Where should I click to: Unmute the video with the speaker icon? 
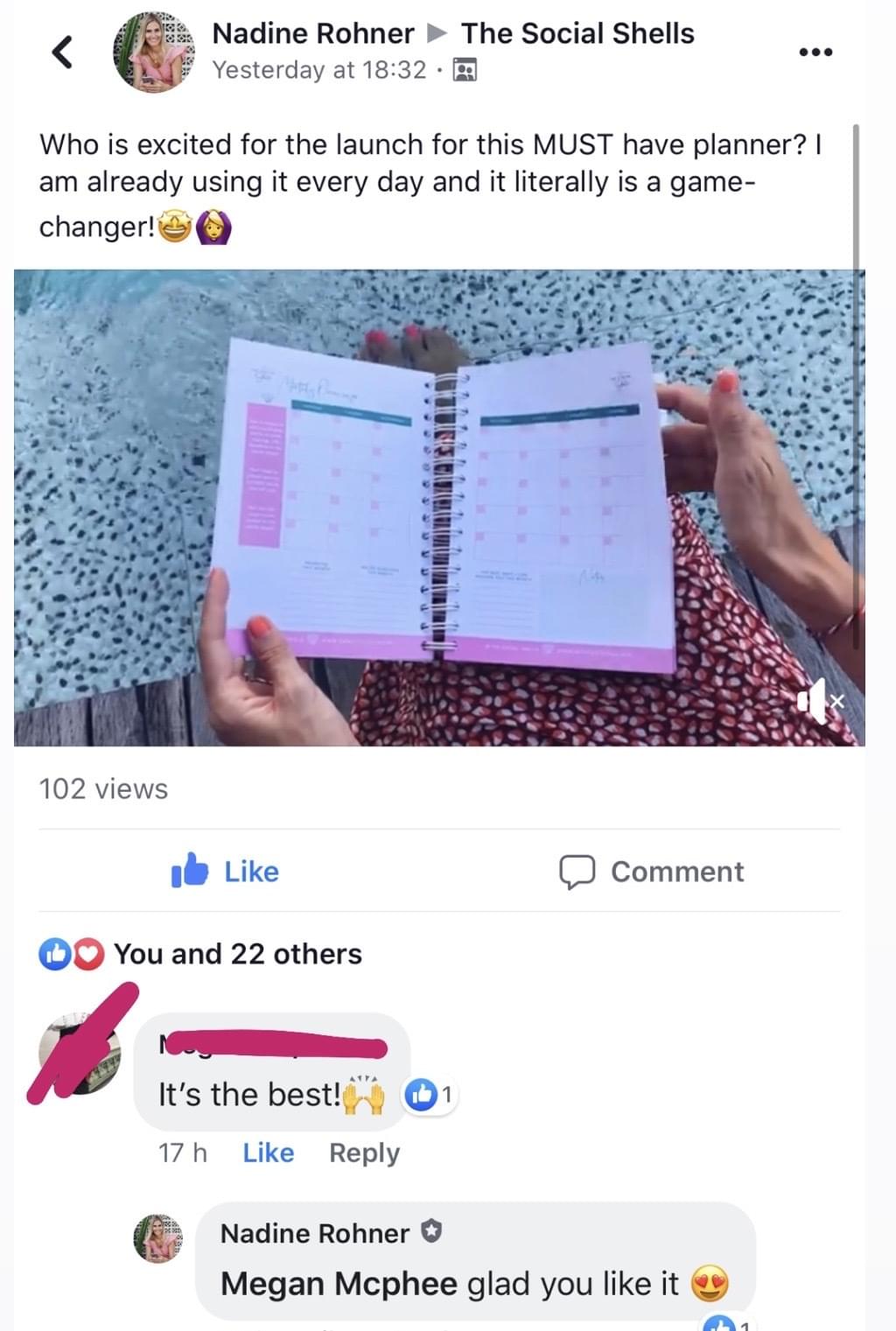click(820, 700)
